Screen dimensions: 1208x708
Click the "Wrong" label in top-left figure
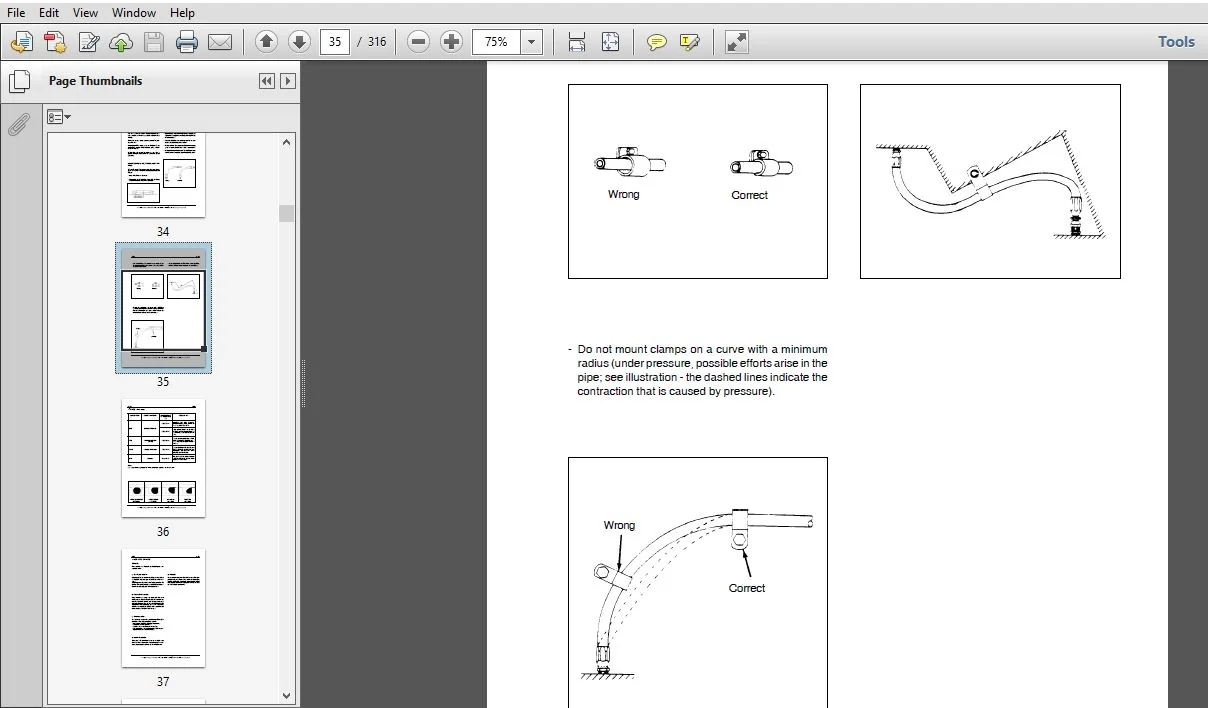point(623,194)
